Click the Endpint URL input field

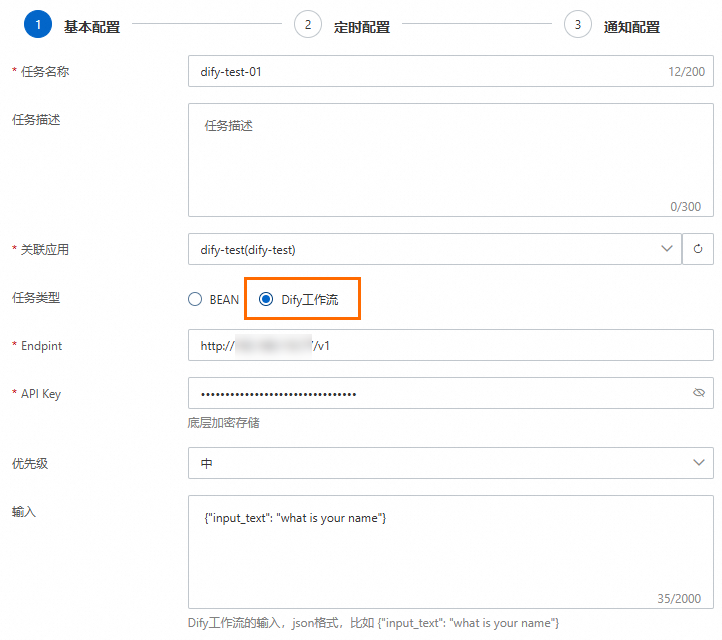tap(450, 345)
